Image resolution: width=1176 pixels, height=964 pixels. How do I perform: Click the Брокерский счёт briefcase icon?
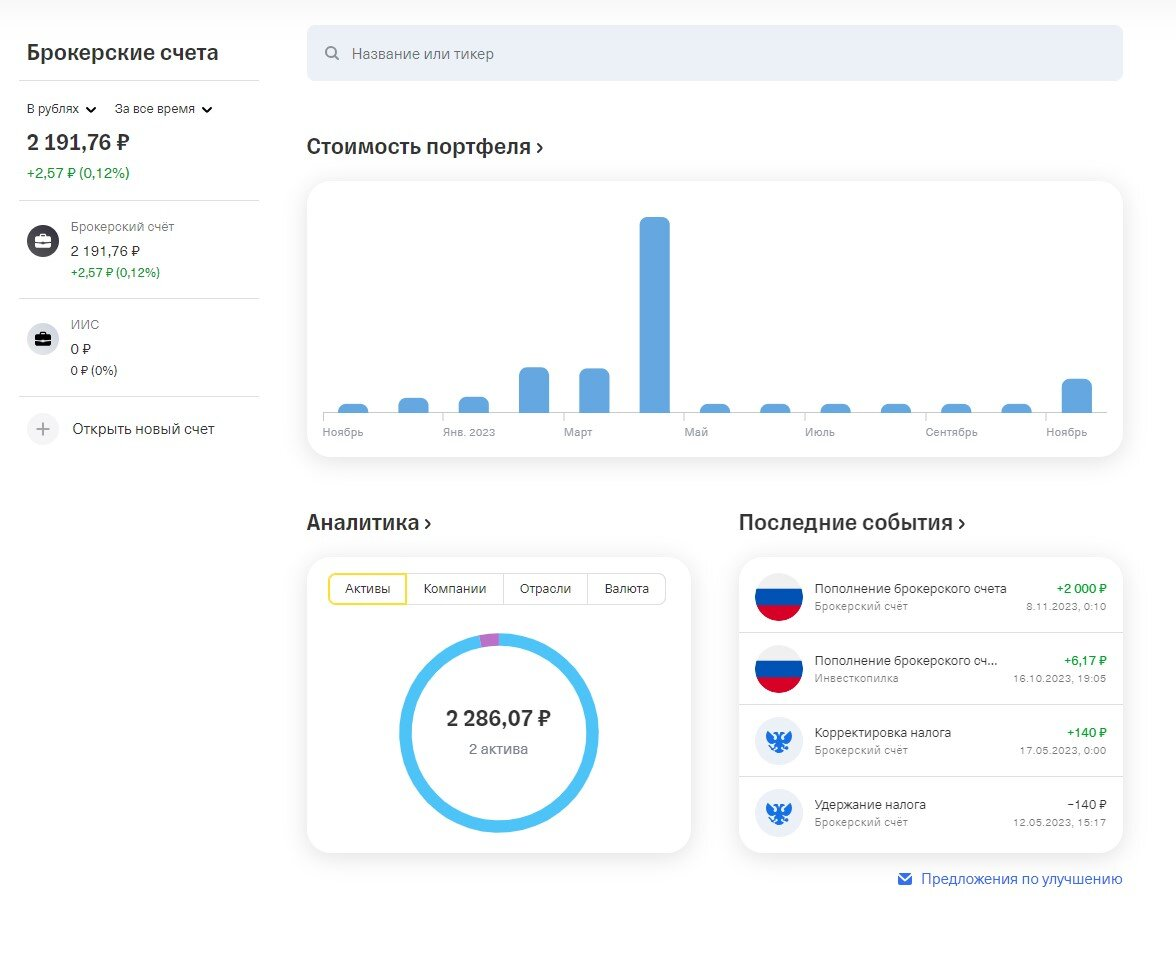coord(42,241)
